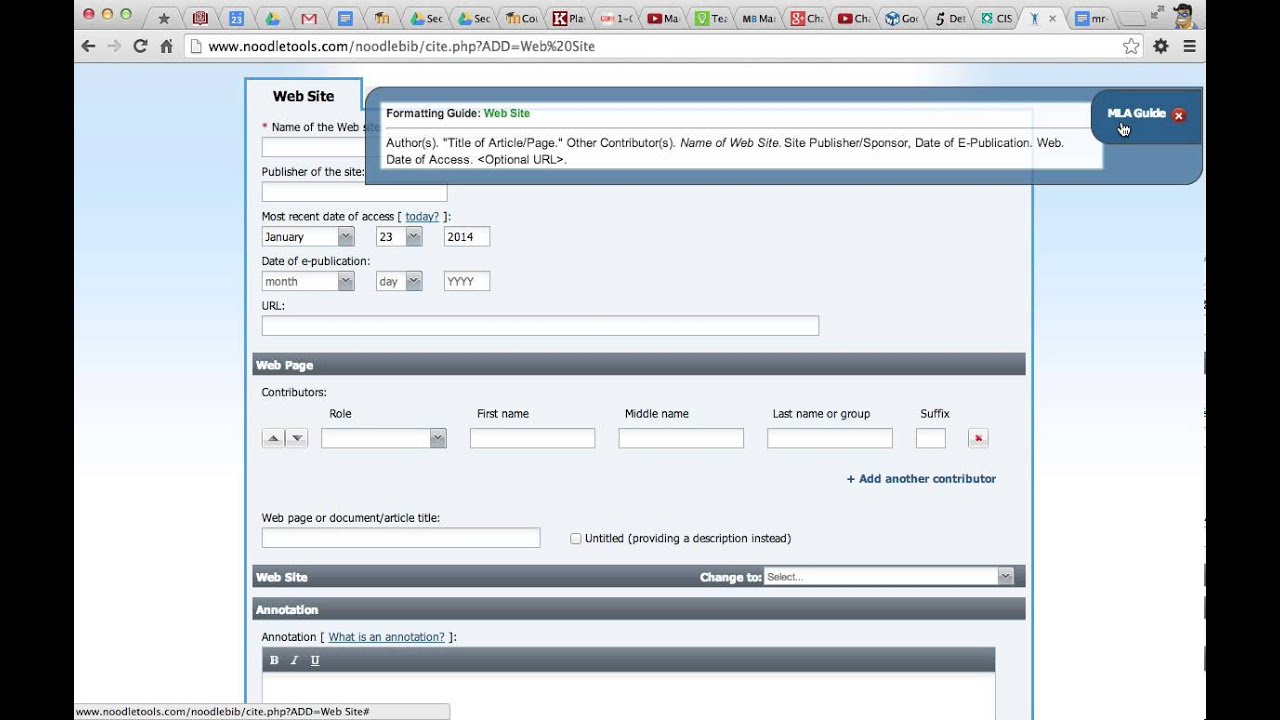Apply italic in the annotation editor
This screenshot has height=720, width=1280.
pos(294,660)
